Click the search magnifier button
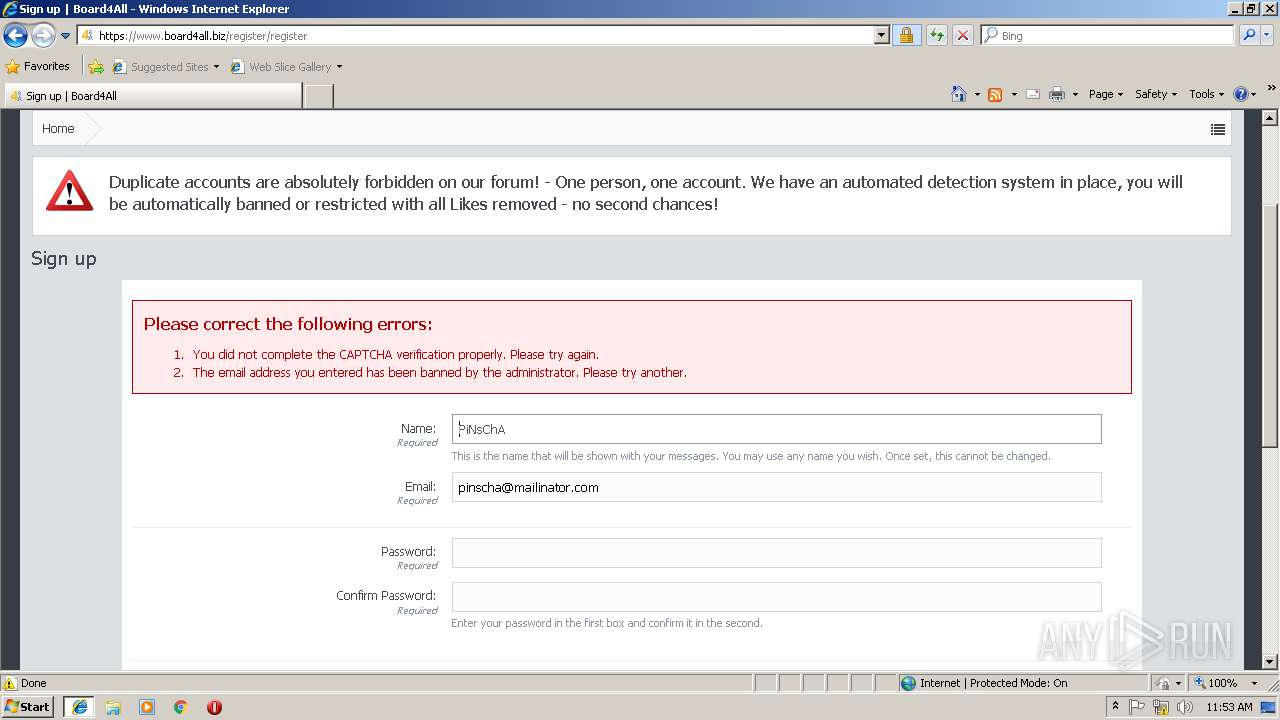Image resolution: width=1280 pixels, height=720 pixels. click(1248, 36)
